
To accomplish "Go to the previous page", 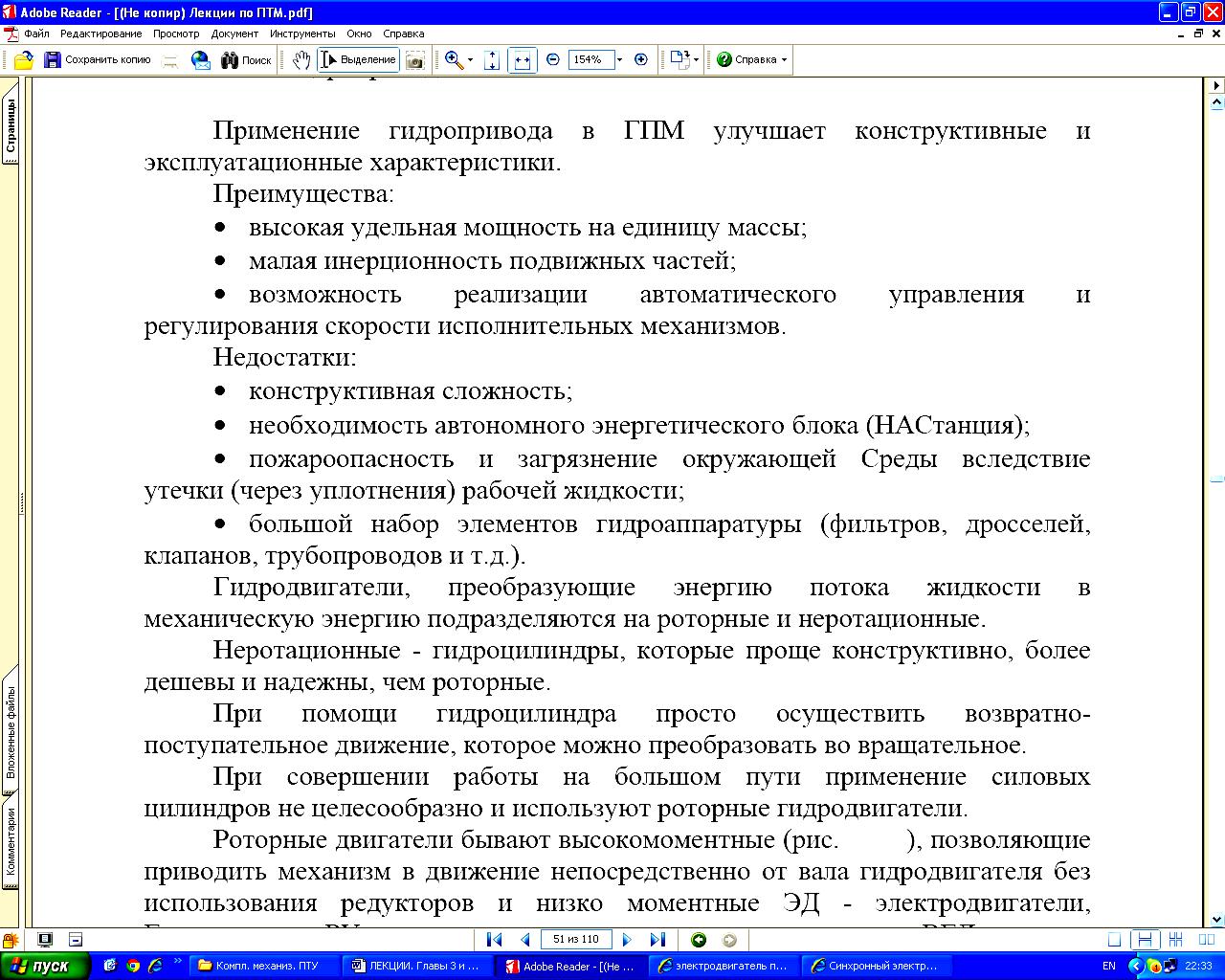I will 524,940.
